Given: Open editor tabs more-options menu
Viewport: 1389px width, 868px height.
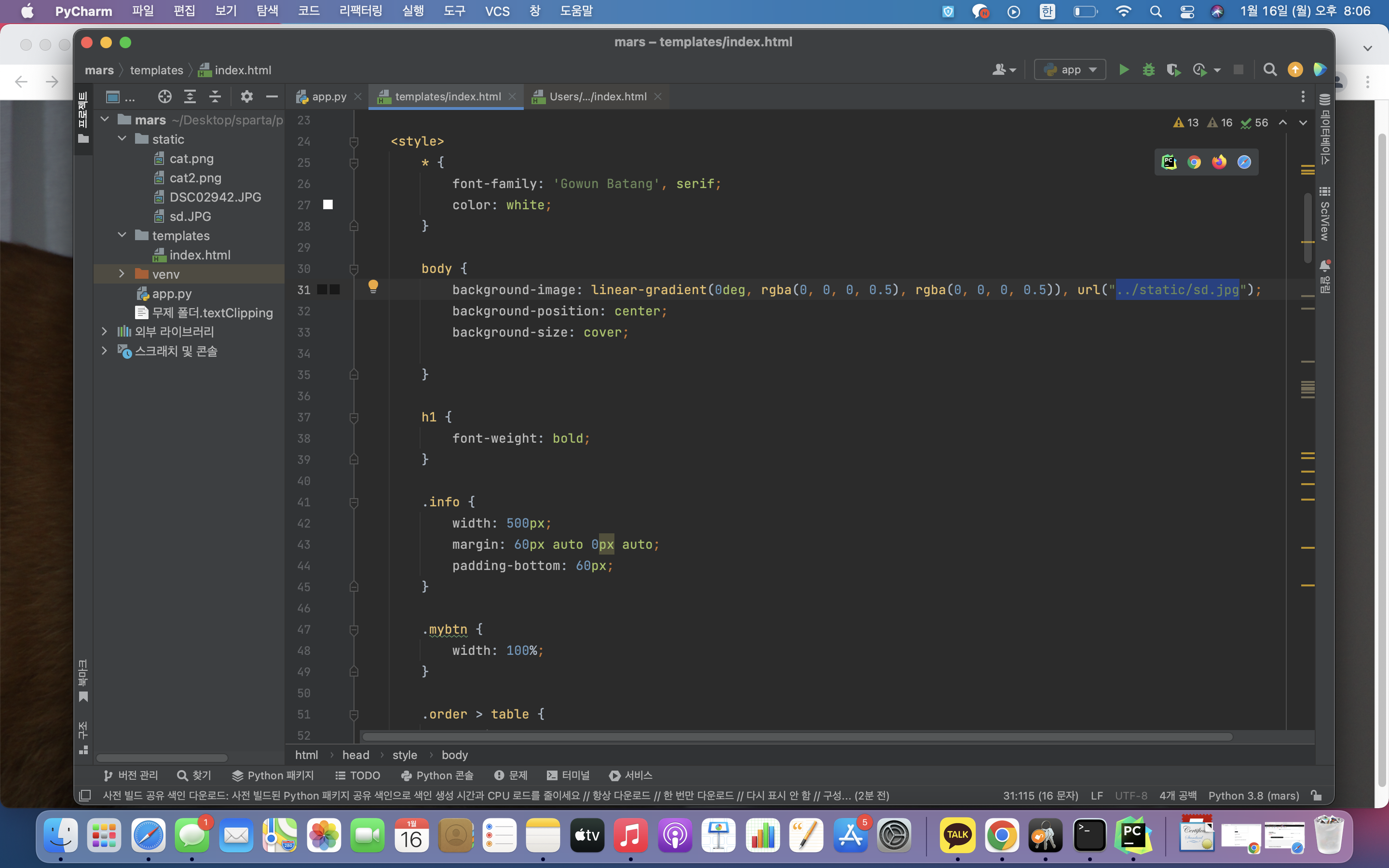Looking at the screenshot, I should tap(1303, 96).
